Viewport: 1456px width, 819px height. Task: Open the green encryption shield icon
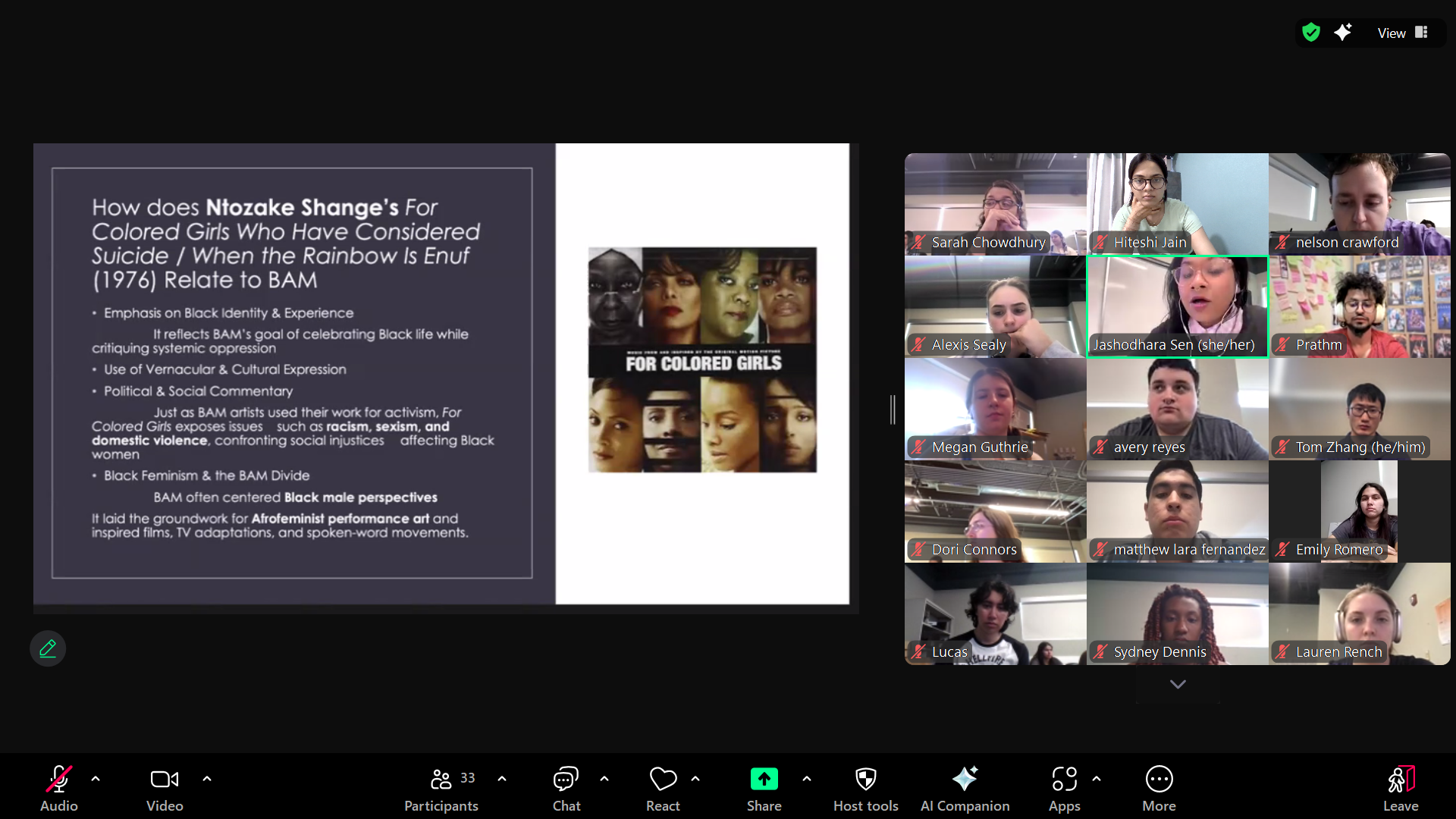pos(1311,33)
